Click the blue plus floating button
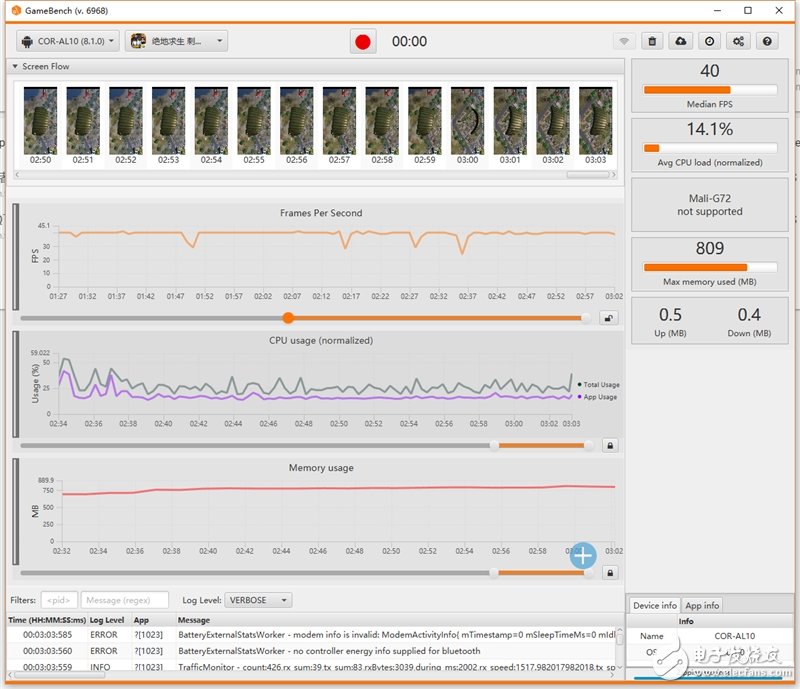800x689 pixels. 583,556
